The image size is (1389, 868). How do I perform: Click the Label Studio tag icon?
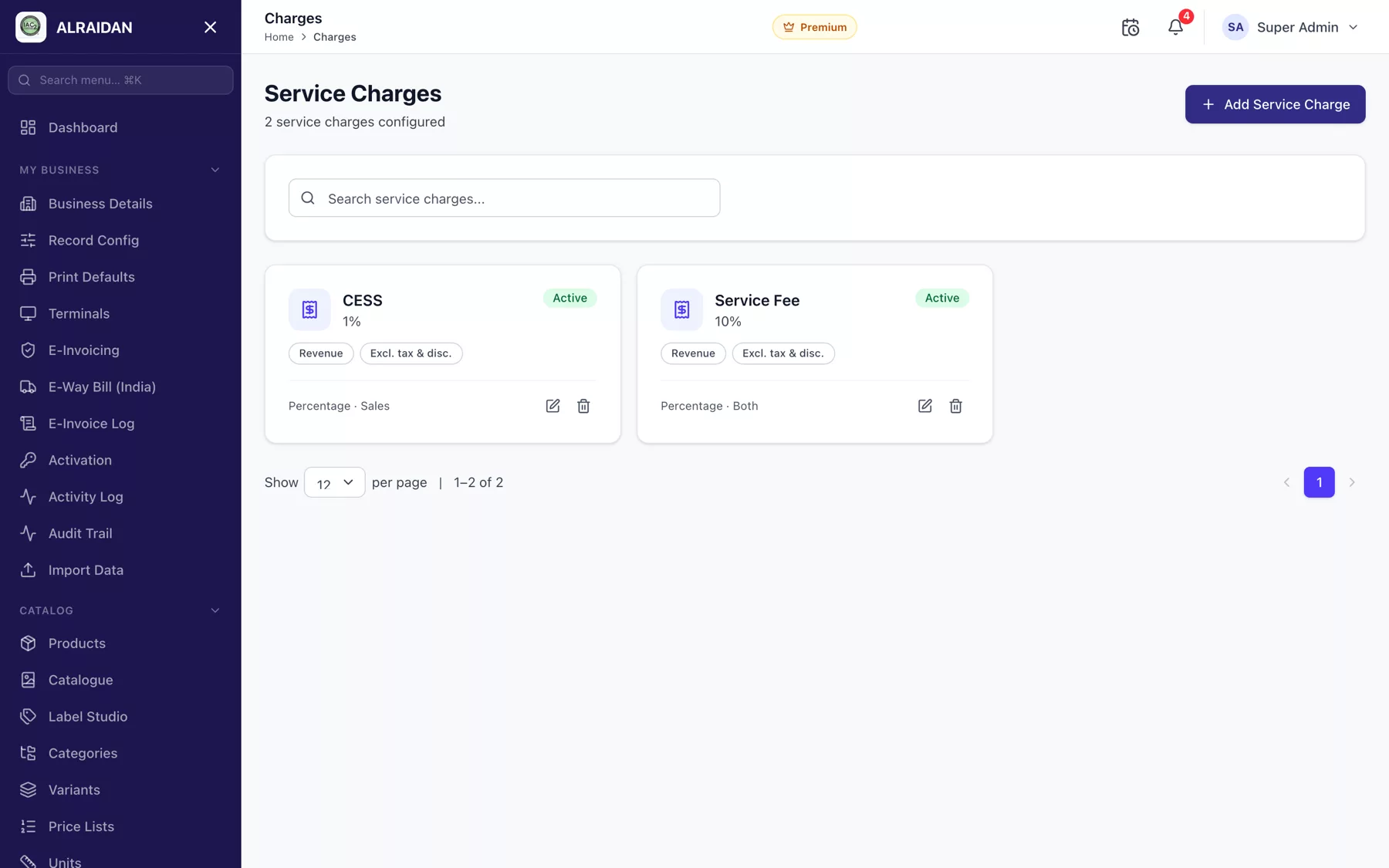[29, 717]
